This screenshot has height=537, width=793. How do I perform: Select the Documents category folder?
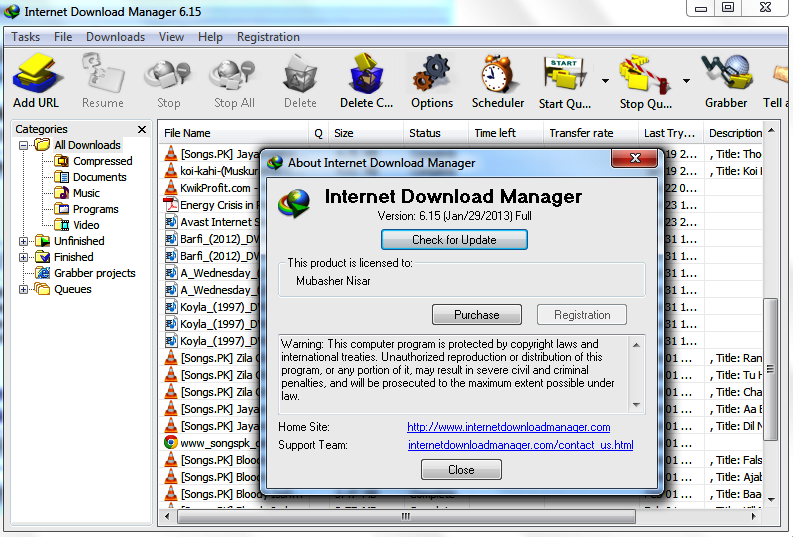click(100, 177)
